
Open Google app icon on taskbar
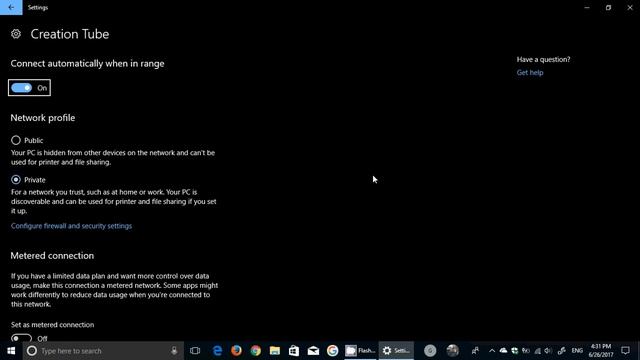333,351
